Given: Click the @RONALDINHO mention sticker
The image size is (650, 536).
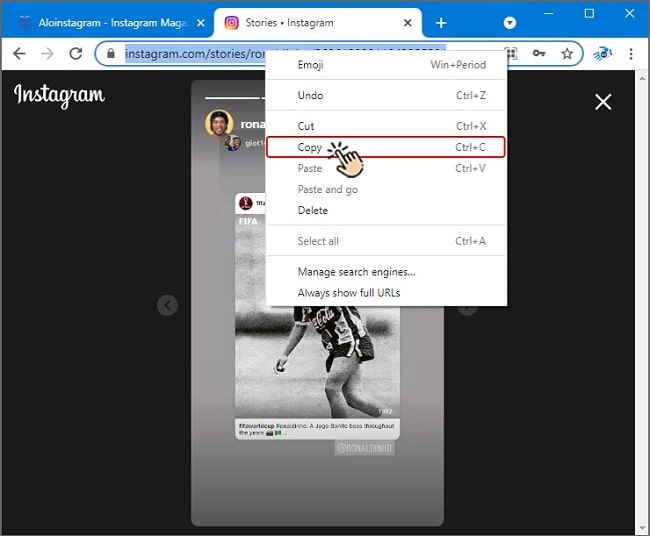Looking at the screenshot, I should (x=364, y=448).
